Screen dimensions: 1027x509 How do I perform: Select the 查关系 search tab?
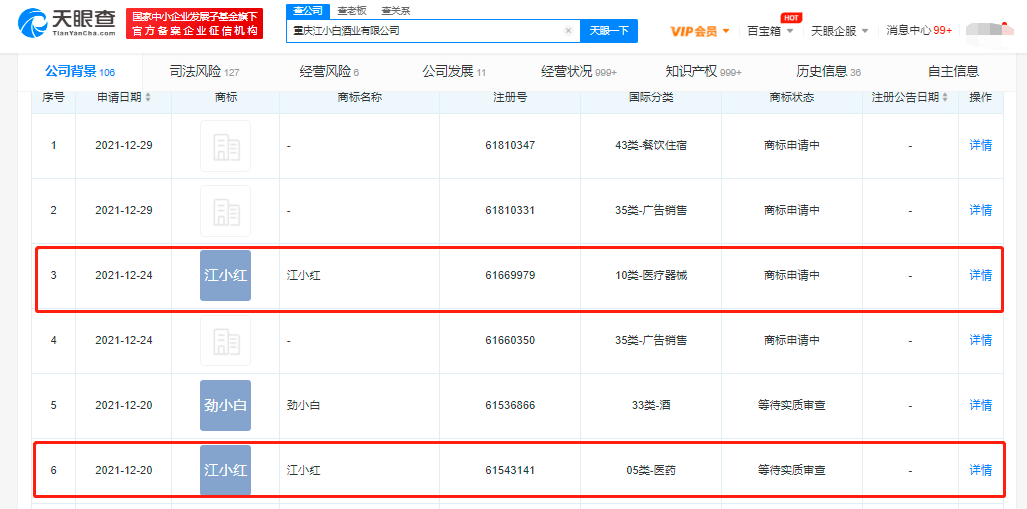pyautogui.click(x=396, y=10)
